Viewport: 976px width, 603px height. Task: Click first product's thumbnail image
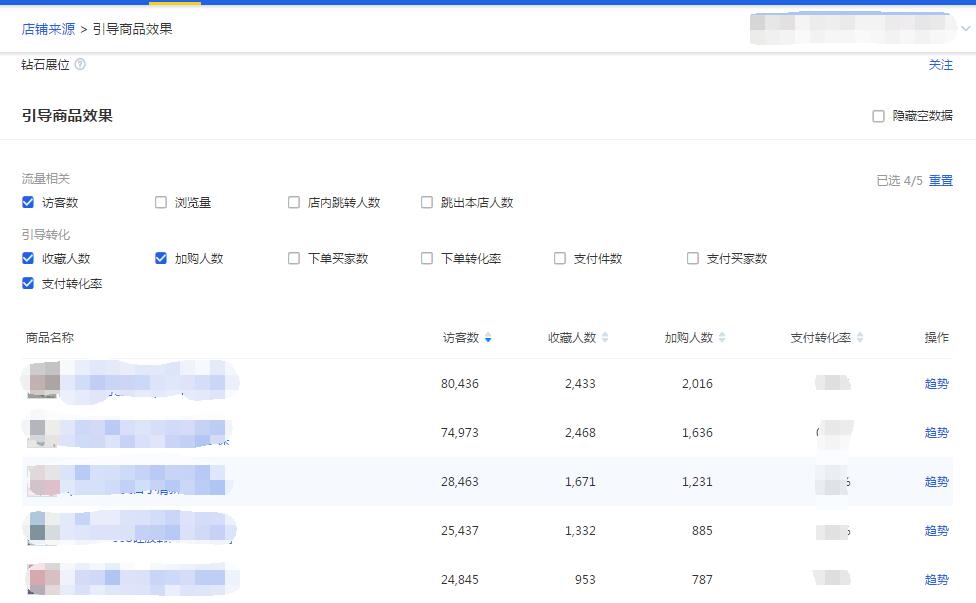[x=42, y=382]
